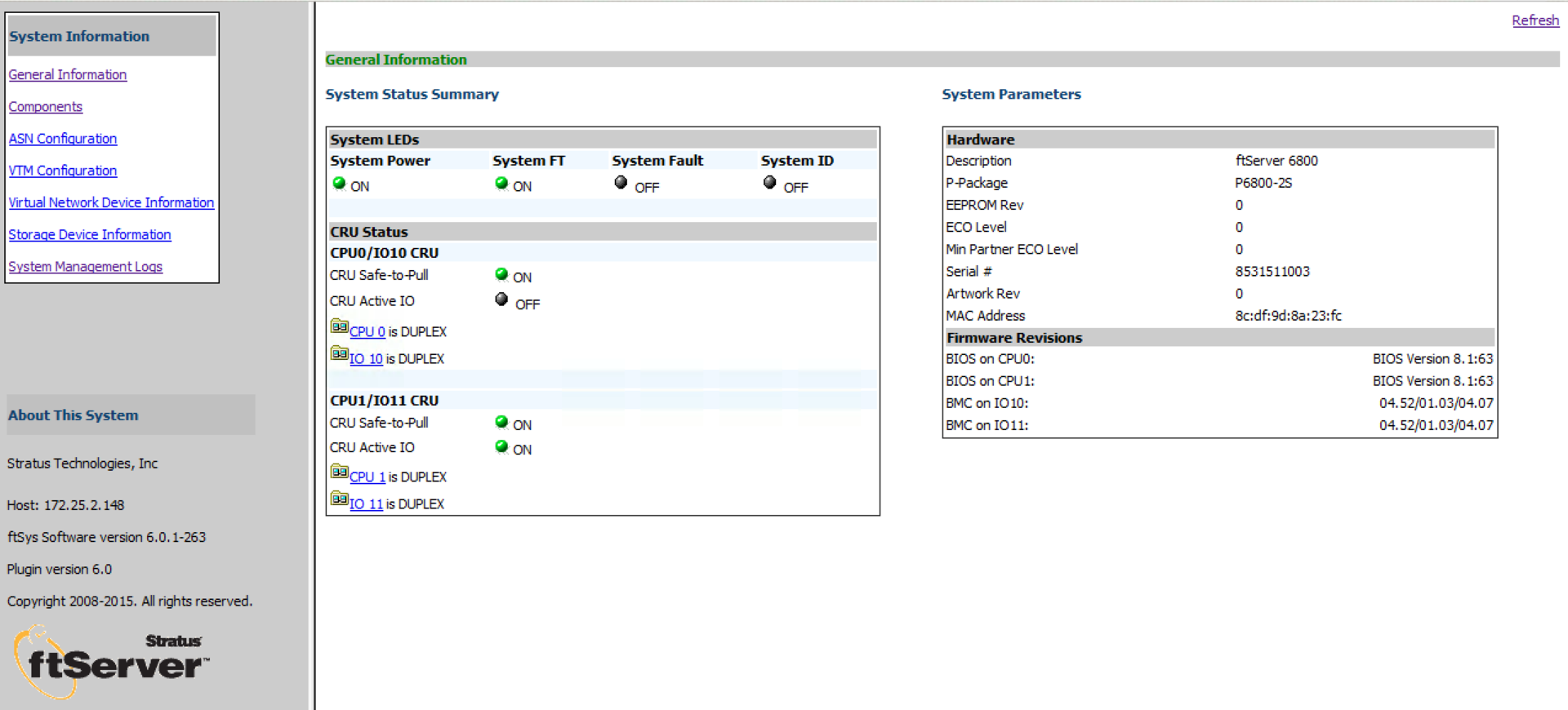Go to VTM Configuration
Image resolution: width=1568 pixels, height=710 pixels.
pos(63,171)
